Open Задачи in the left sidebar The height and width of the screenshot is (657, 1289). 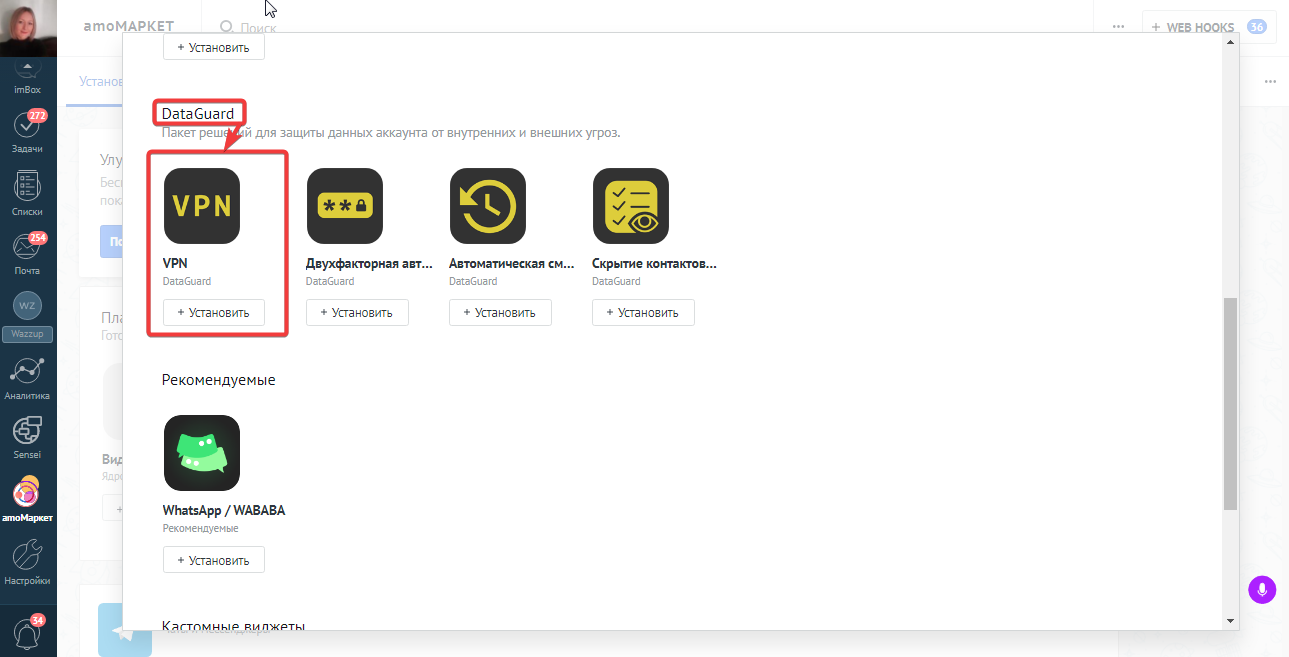pos(27,131)
